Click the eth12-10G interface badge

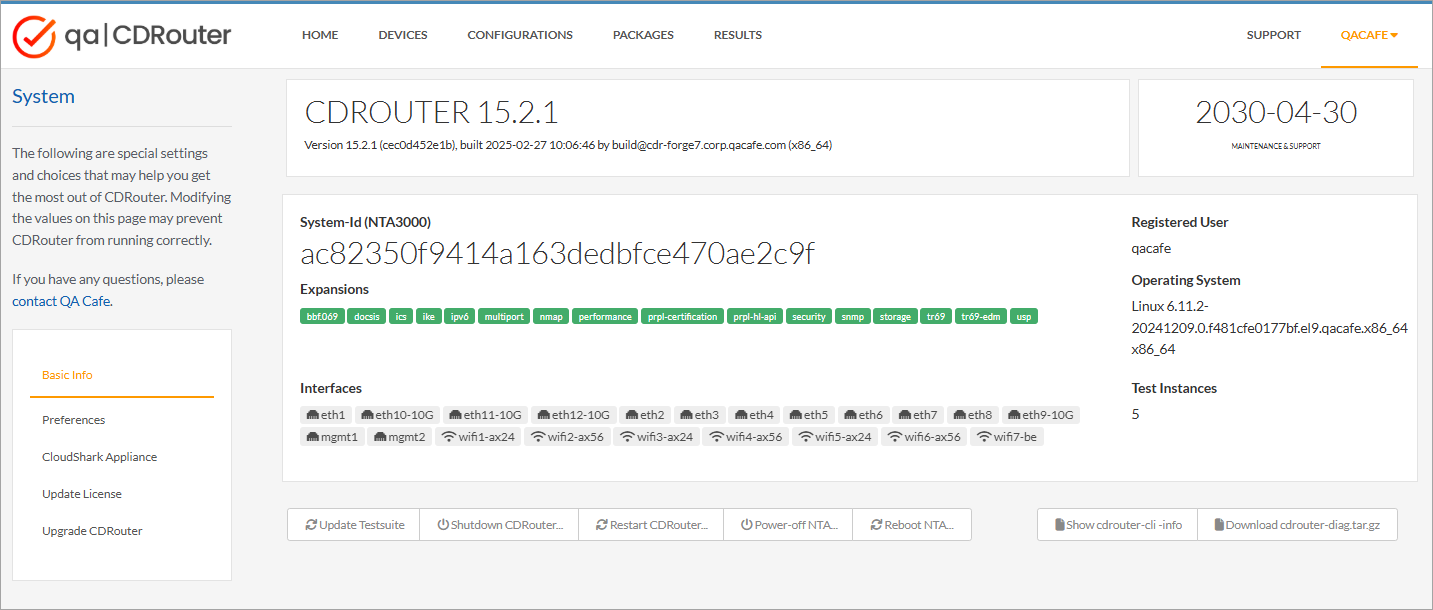tap(573, 414)
